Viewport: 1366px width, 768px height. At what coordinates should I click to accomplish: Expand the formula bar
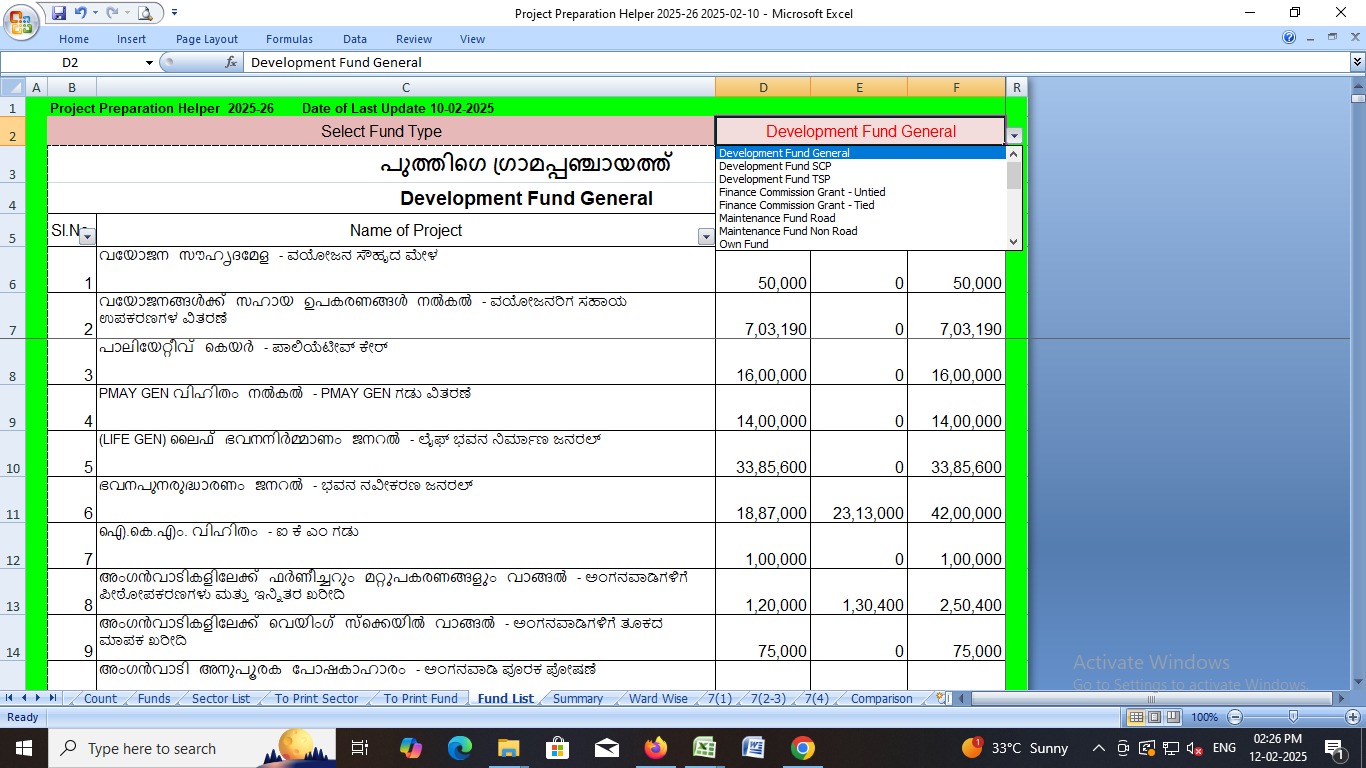[x=1357, y=62]
